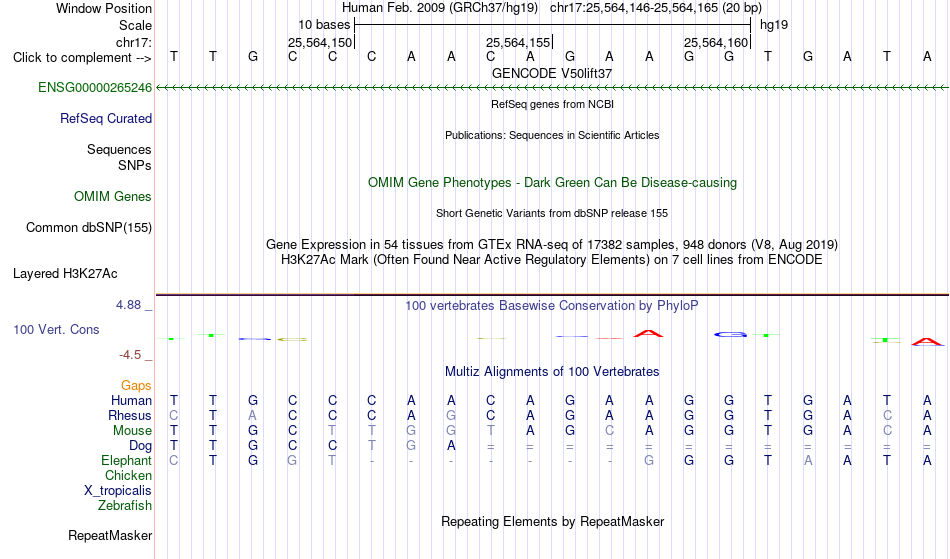Viewport: 950px width, 559px height.
Task: Select the Mouse species row label
Action: (132, 431)
